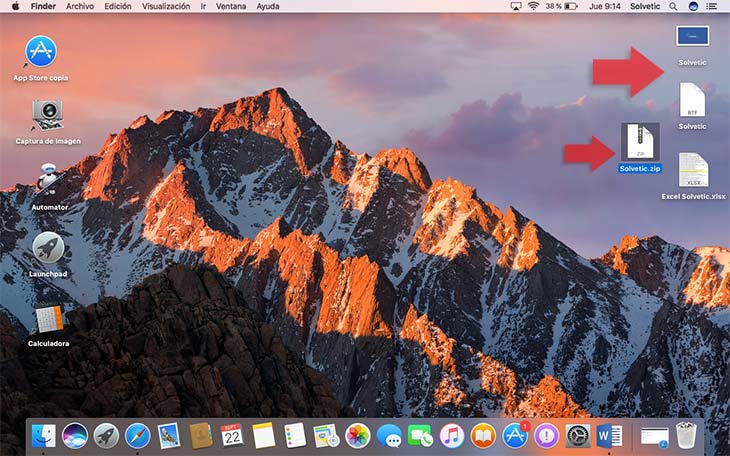Launch Siri from the Dock
The width and height of the screenshot is (730, 456).
(x=74, y=436)
